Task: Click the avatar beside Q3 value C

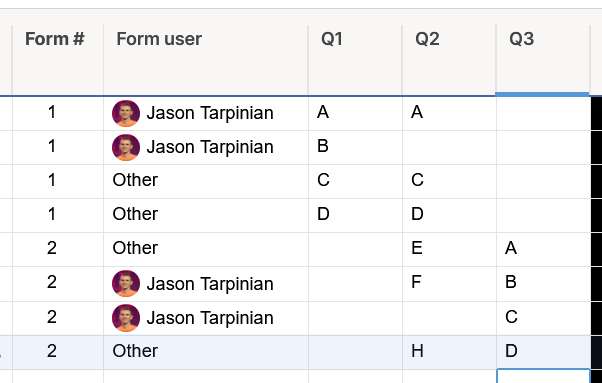Action: tap(126, 318)
